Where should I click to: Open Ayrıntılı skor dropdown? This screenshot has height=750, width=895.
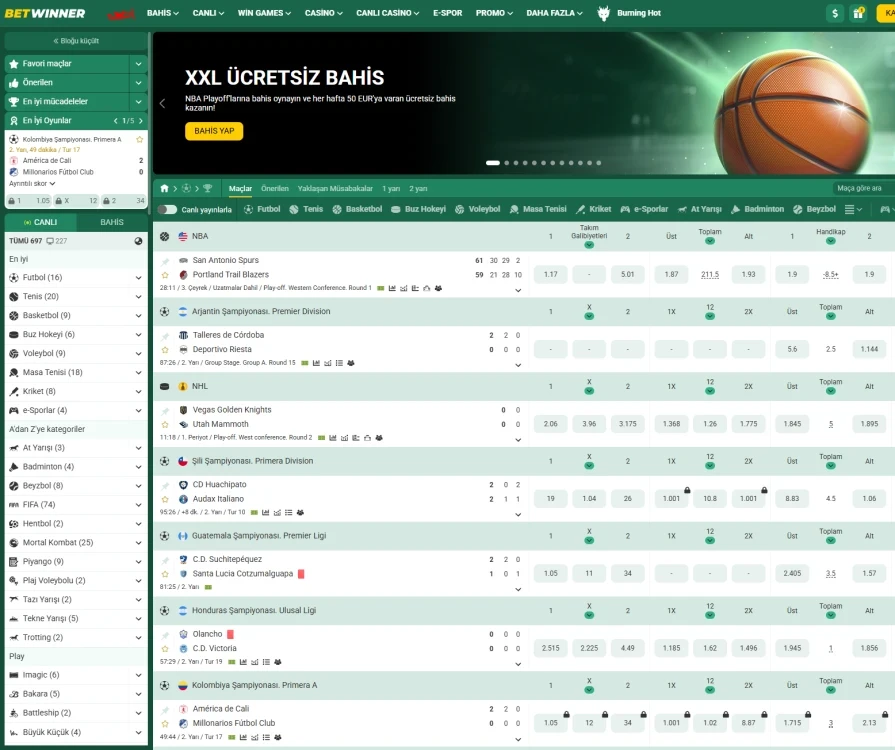pos(32,184)
